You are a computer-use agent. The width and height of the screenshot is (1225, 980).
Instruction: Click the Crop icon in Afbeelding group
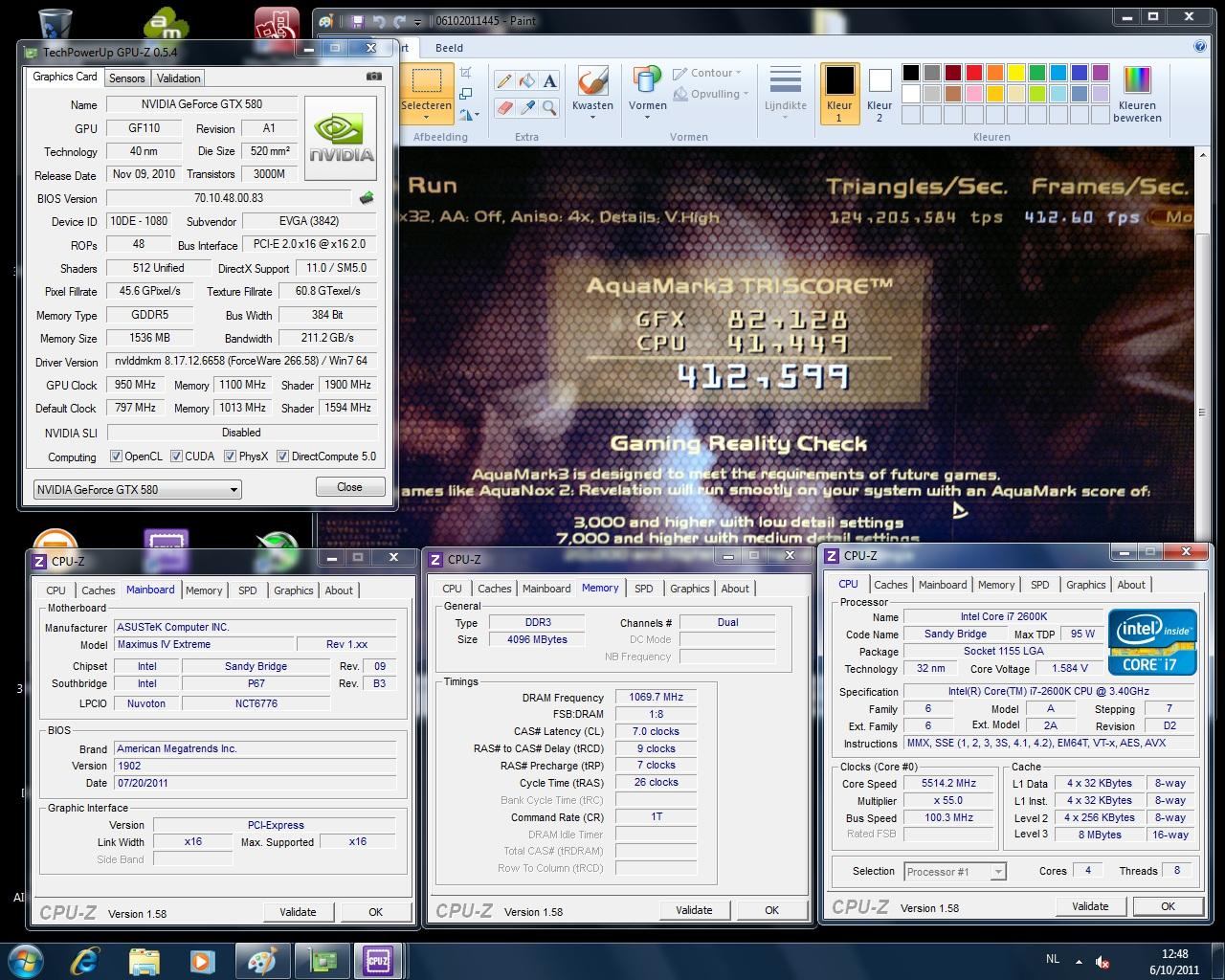[466, 73]
